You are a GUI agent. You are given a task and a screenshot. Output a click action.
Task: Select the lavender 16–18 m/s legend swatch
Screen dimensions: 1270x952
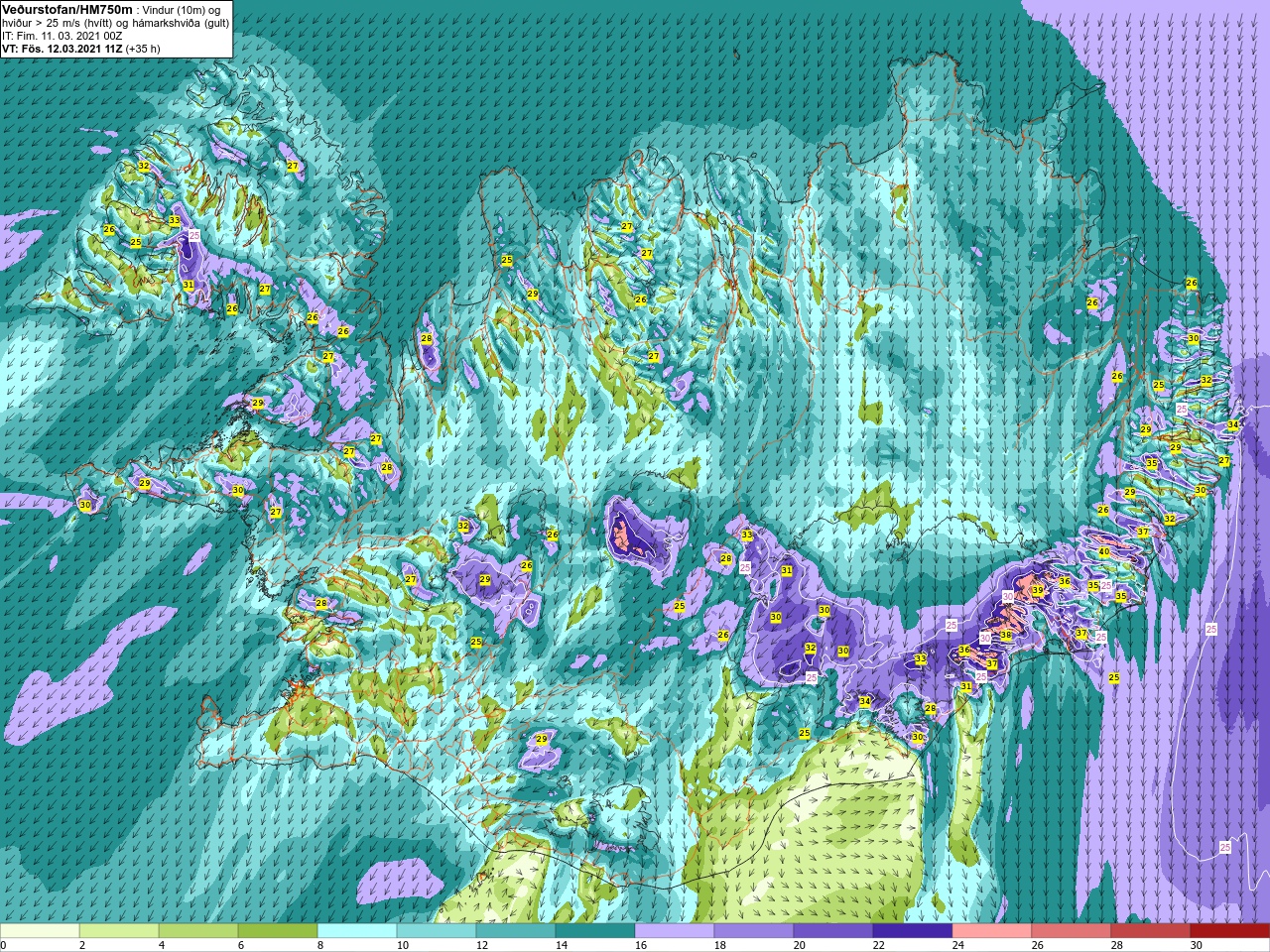click(675, 931)
